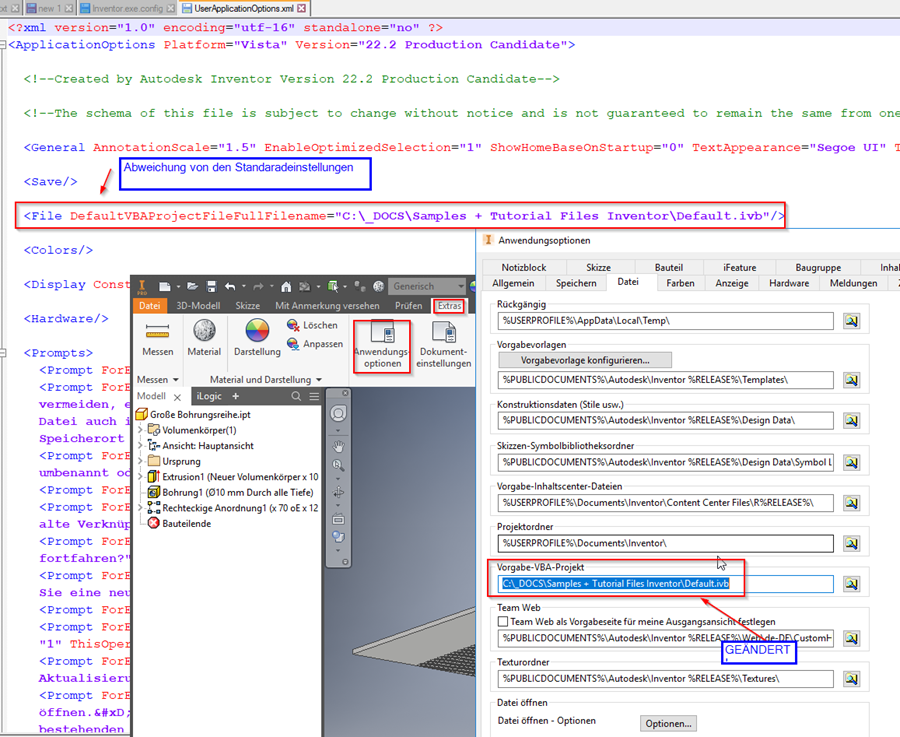Enable Team Web als Vorgabeseite checkbox

[x=503, y=622]
